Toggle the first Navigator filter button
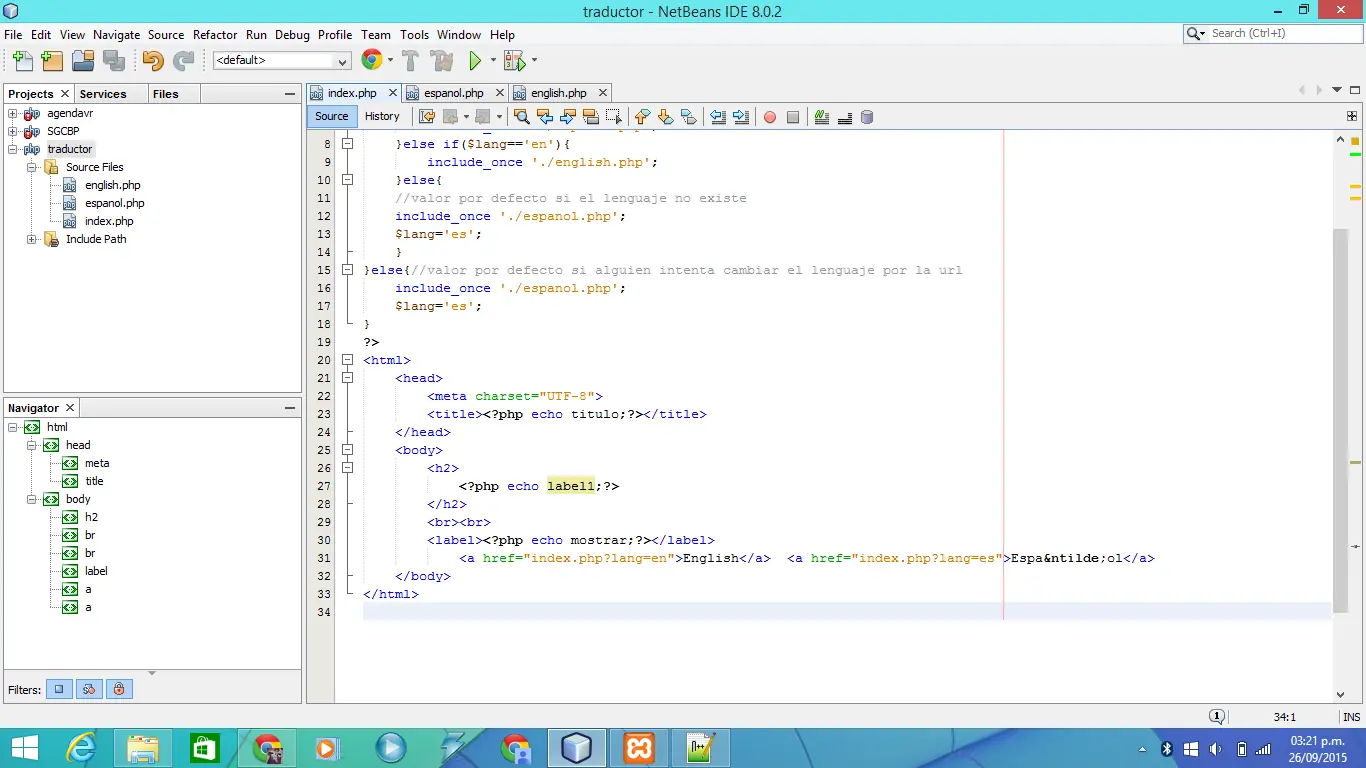This screenshot has height=768, width=1366. pyautogui.click(x=59, y=689)
